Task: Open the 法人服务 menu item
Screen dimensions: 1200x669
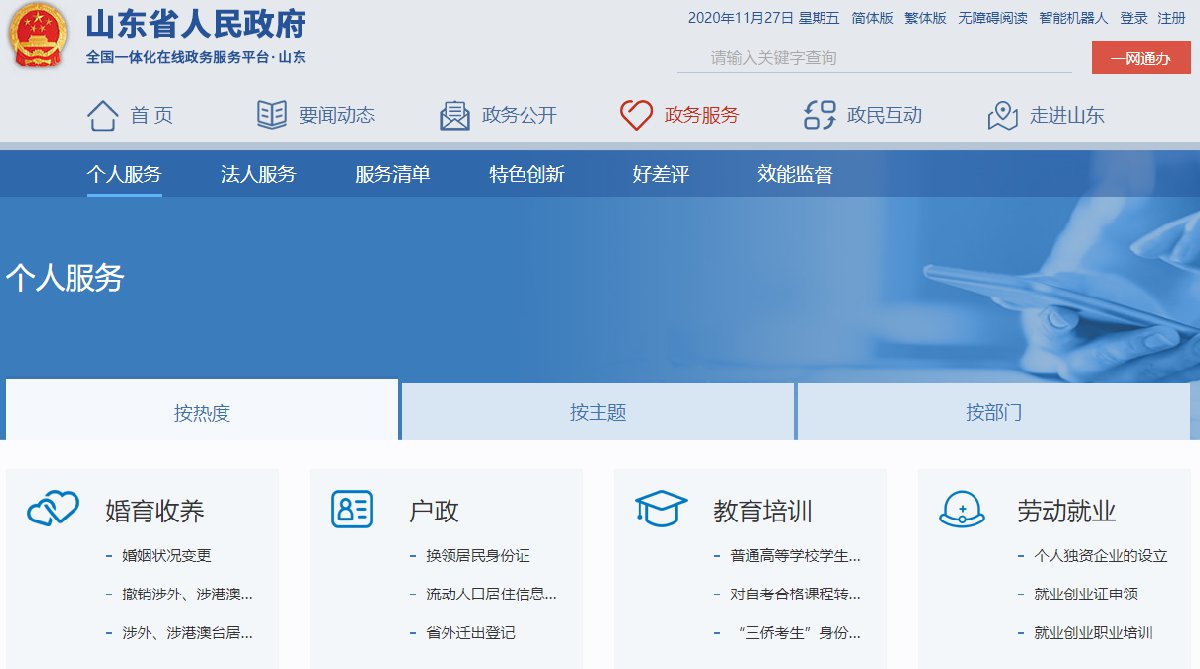Action: pos(259,175)
